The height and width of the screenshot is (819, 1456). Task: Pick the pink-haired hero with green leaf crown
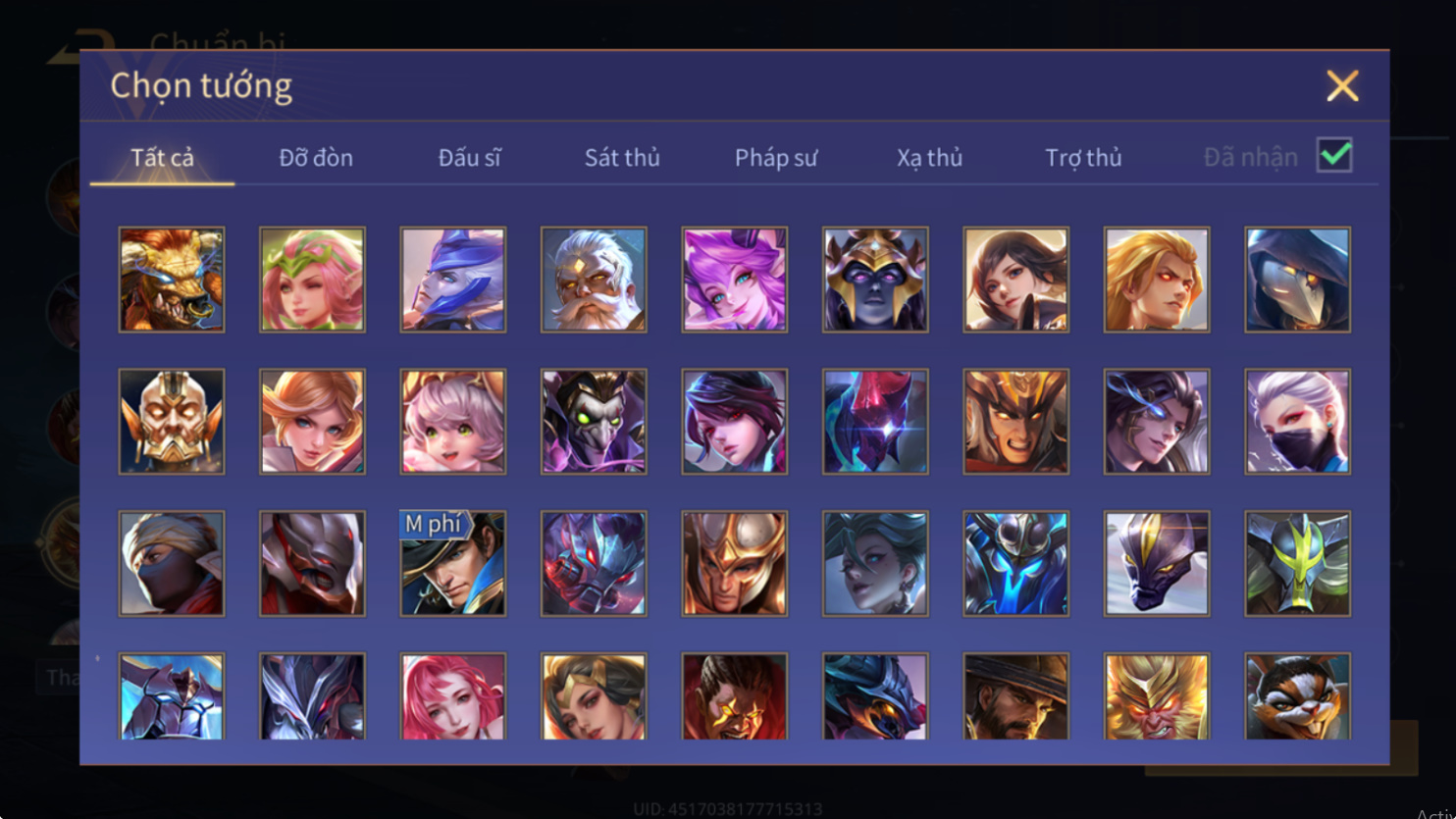point(312,280)
